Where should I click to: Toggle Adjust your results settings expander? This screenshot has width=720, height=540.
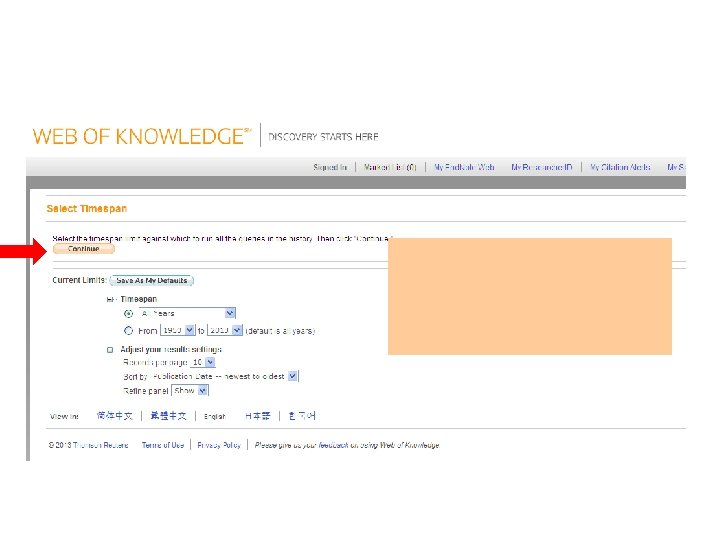(x=110, y=350)
